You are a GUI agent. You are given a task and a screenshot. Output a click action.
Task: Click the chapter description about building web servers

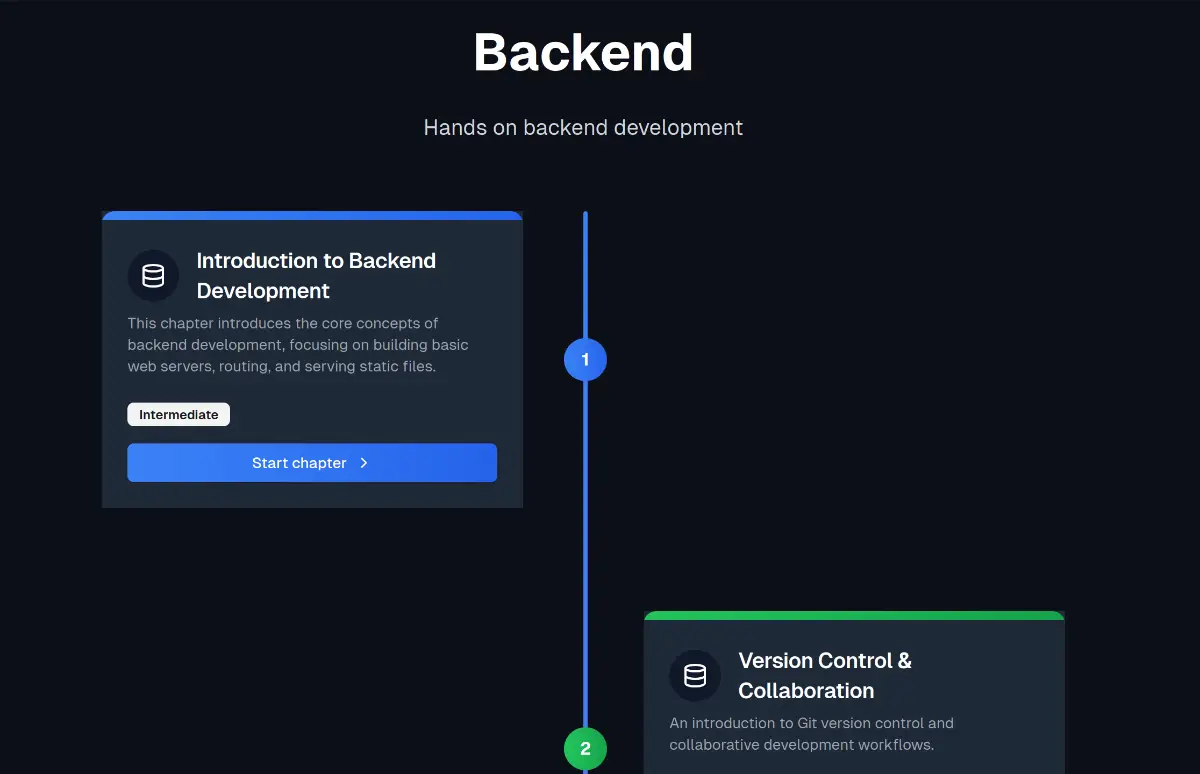tap(298, 345)
